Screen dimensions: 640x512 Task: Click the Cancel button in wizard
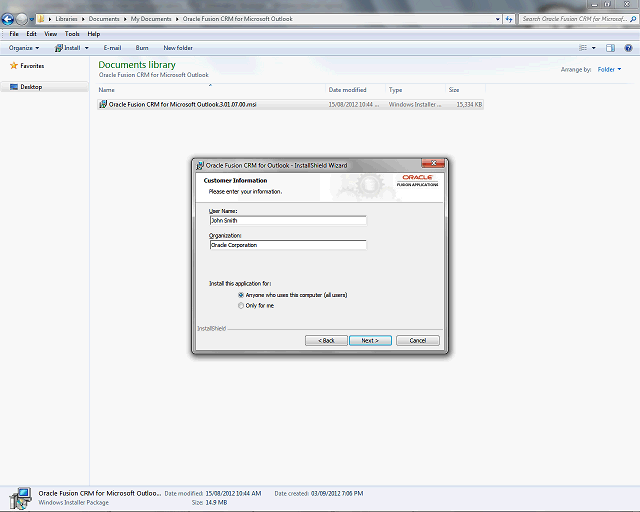tap(418, 341)
